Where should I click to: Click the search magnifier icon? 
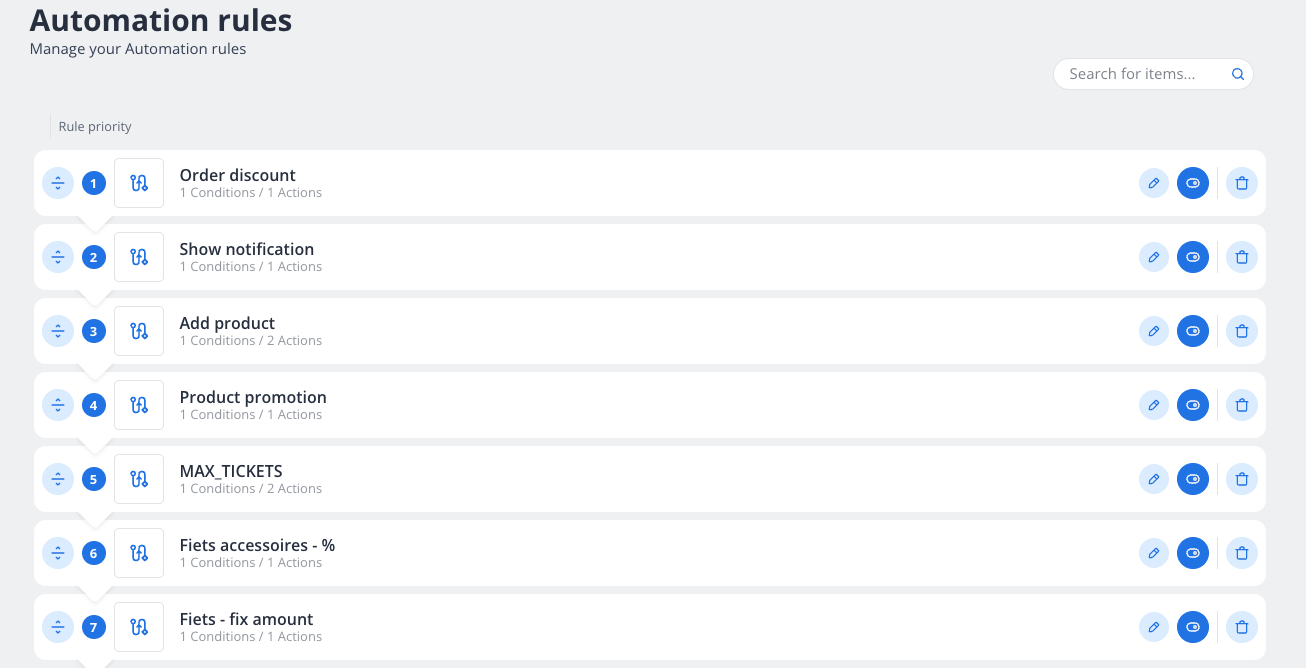click(x=1237, y=74)
